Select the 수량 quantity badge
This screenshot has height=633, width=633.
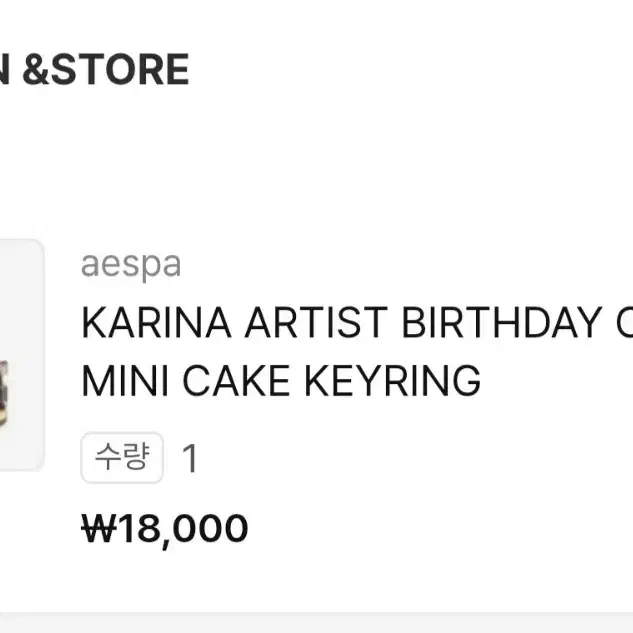click(122, 457)
